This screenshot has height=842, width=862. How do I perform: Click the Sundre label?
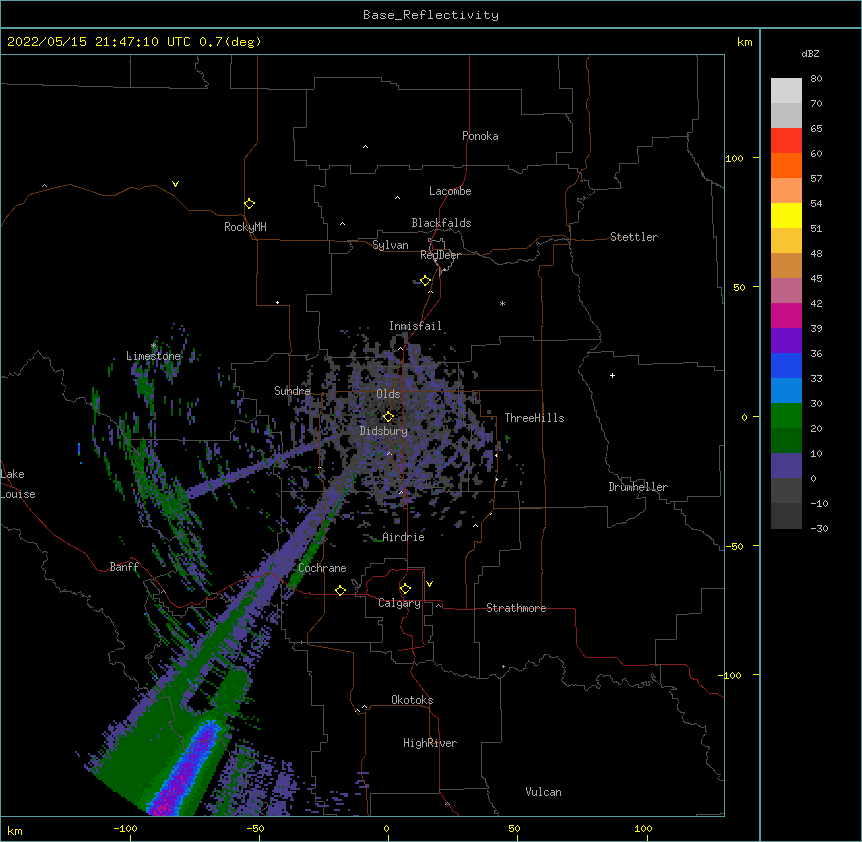(292, 391)
